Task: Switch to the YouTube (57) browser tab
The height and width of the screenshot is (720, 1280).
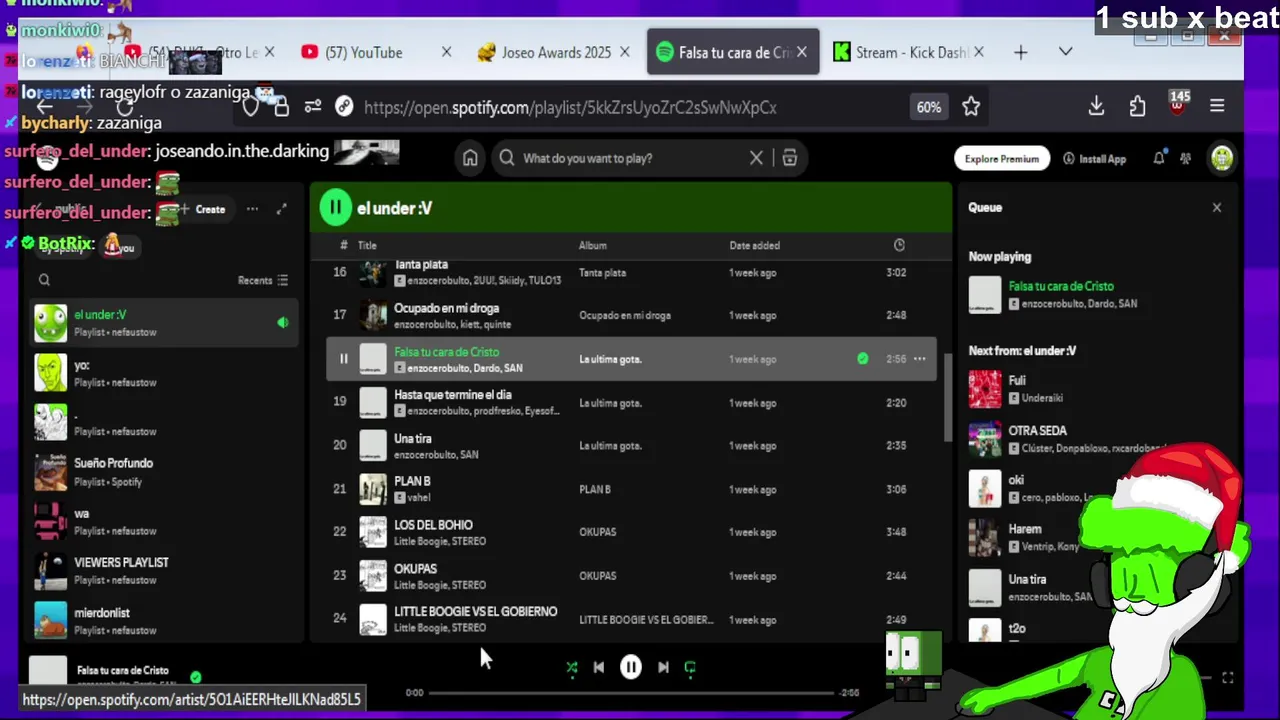Action: click(364, 53)
